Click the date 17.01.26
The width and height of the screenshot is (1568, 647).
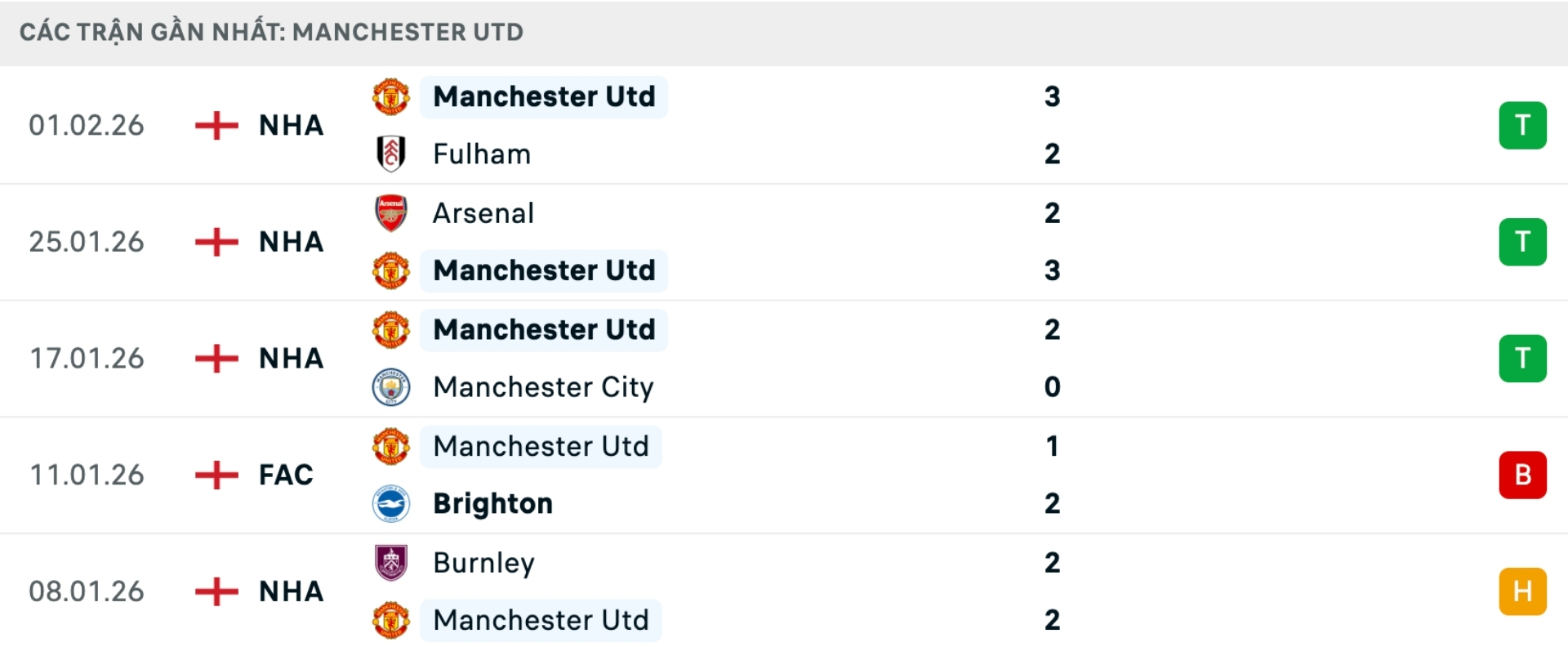pos(87,358)
